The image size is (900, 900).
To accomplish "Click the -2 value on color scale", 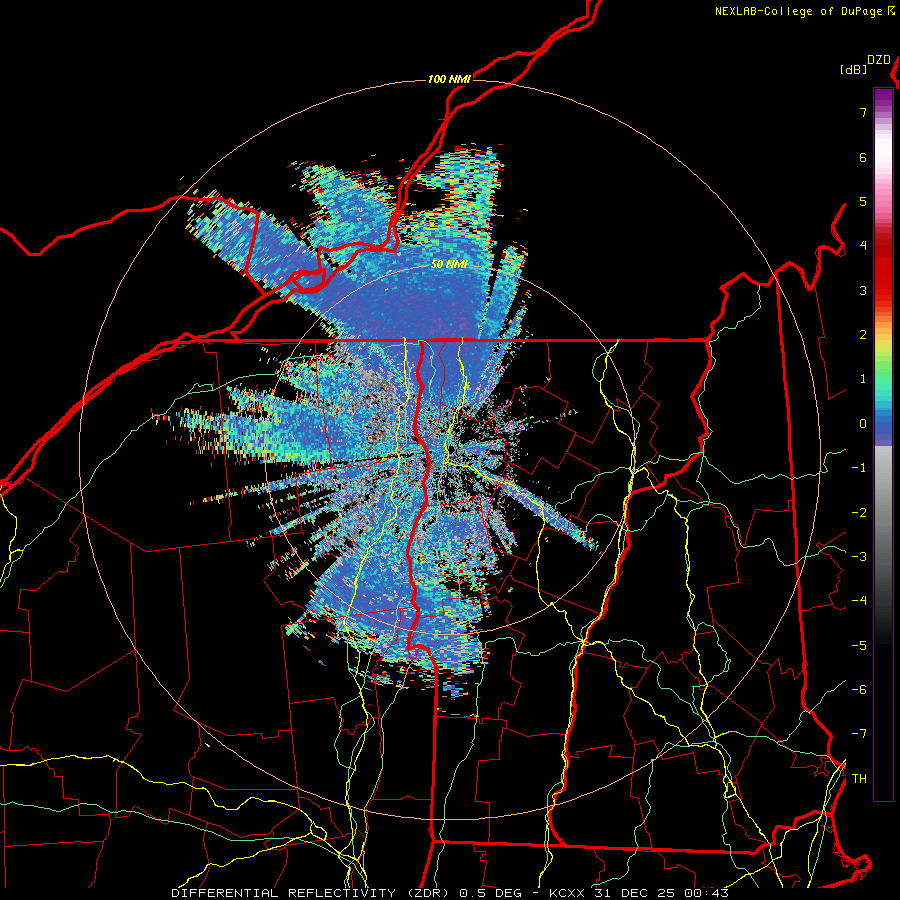I will (859, 512).
